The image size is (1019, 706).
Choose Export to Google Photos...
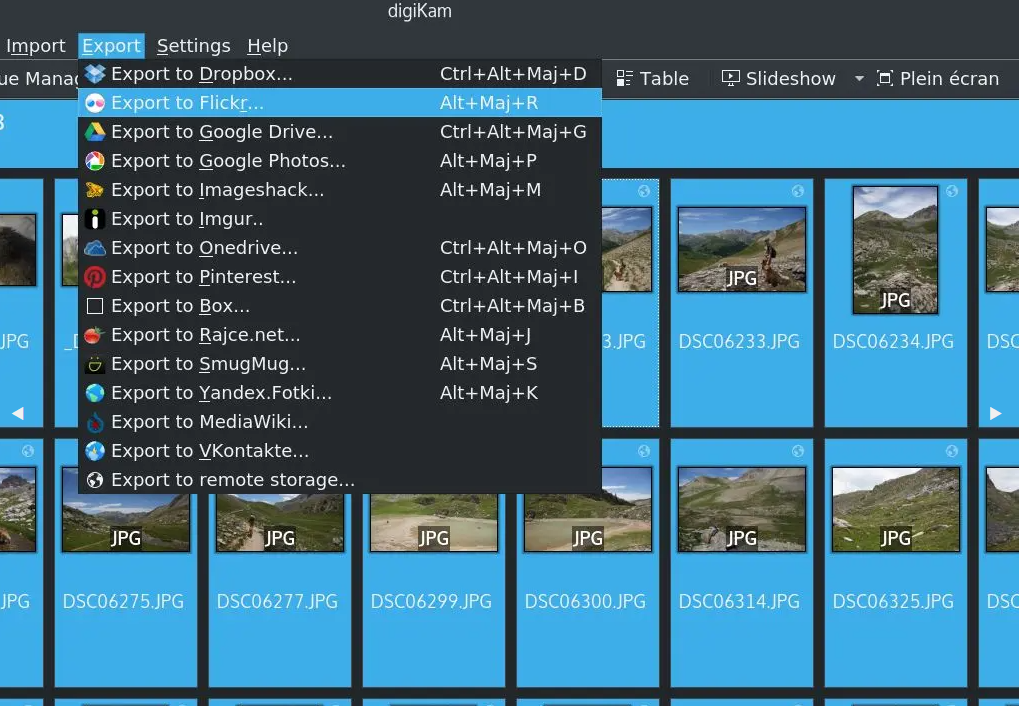click(x=340, y=161)
